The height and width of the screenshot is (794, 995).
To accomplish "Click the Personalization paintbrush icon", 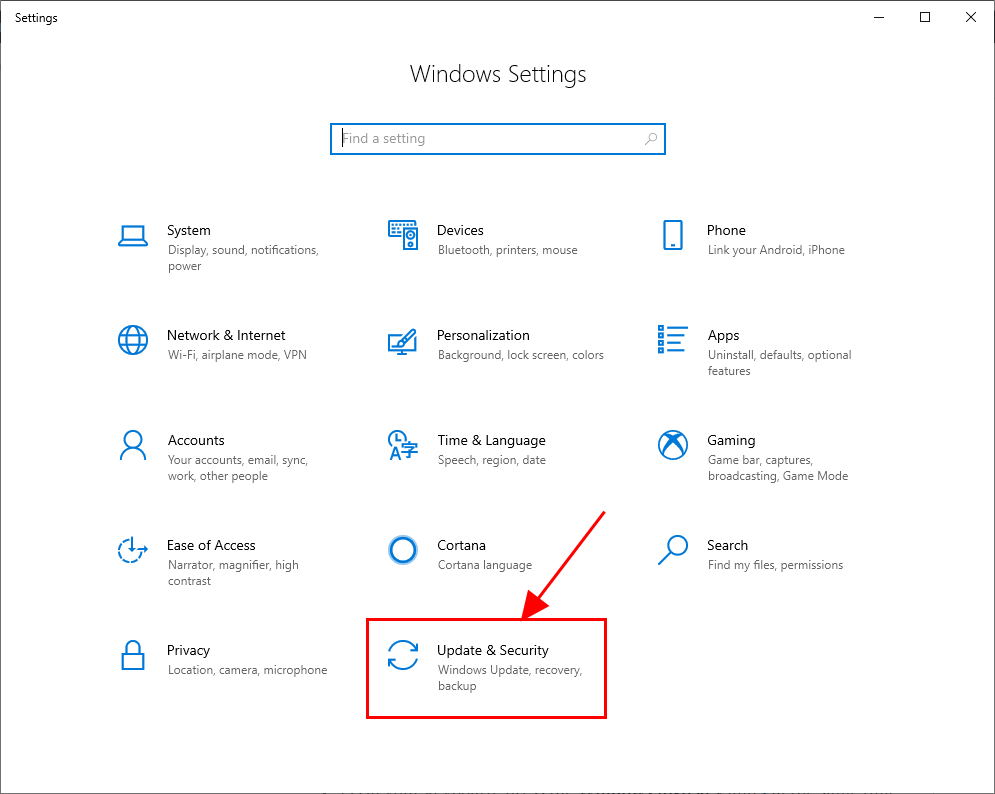I will coord(402,341).
